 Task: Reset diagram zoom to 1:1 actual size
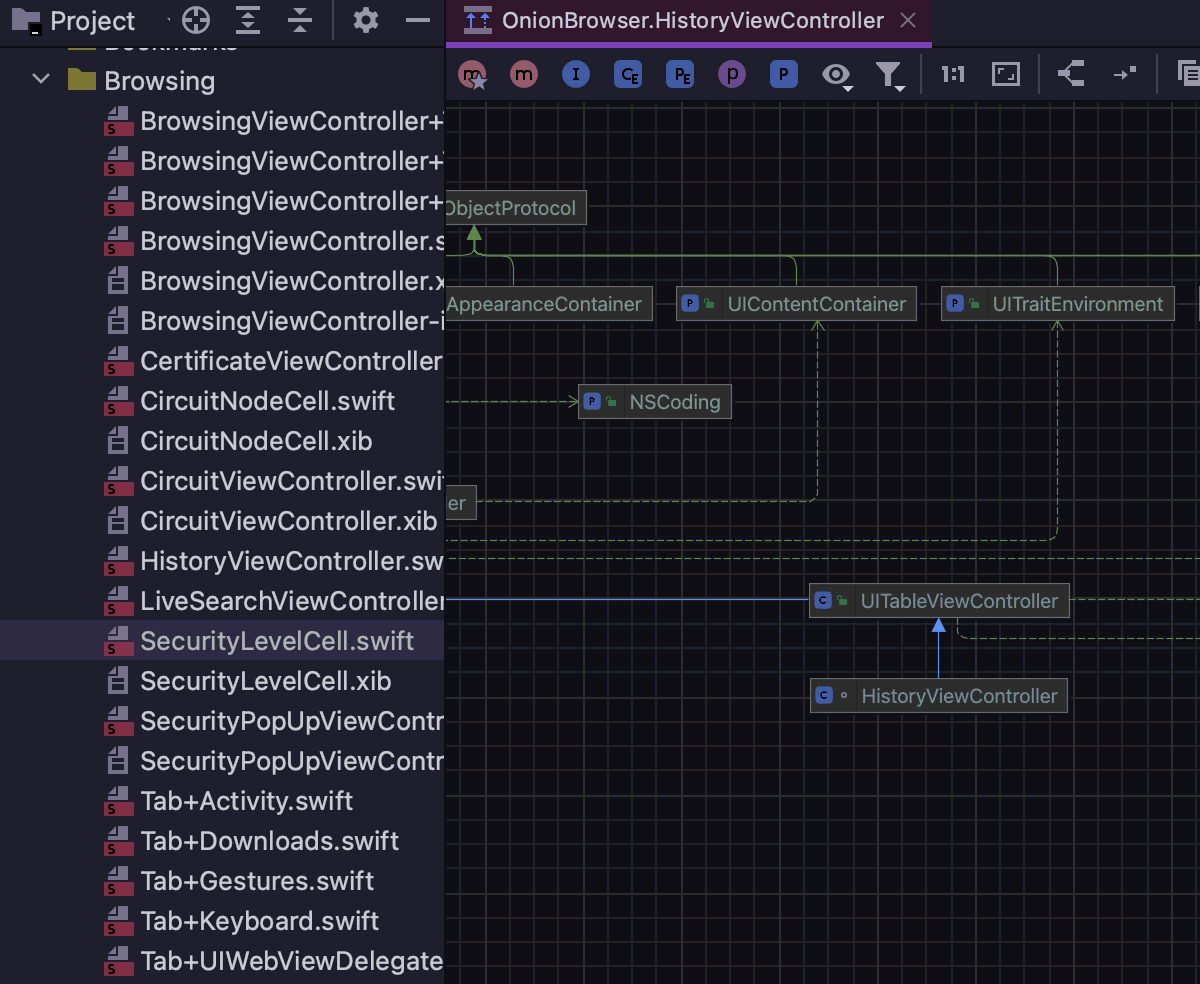pos(953,75)
